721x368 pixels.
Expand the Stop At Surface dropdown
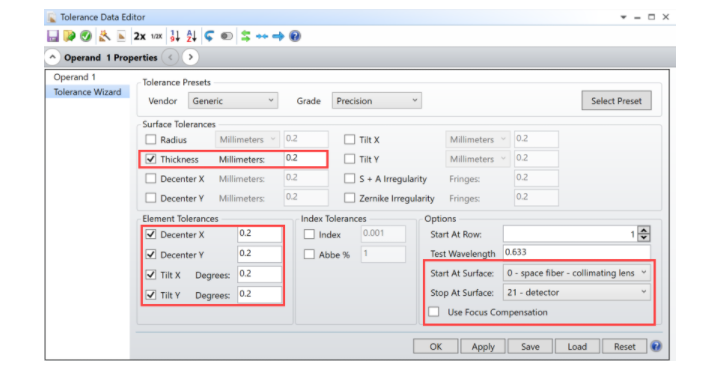(x=577, y=293)
